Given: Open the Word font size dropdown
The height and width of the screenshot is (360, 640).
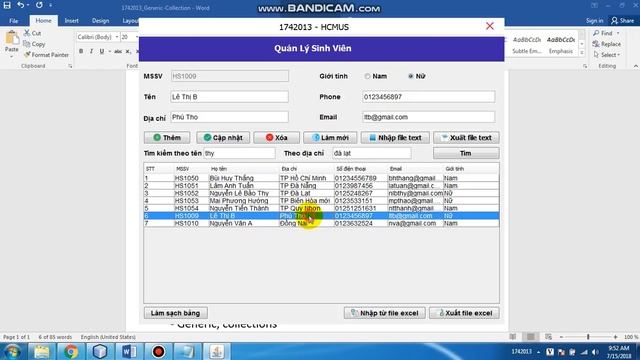Looking at the screenshot, I should point(136,37).
